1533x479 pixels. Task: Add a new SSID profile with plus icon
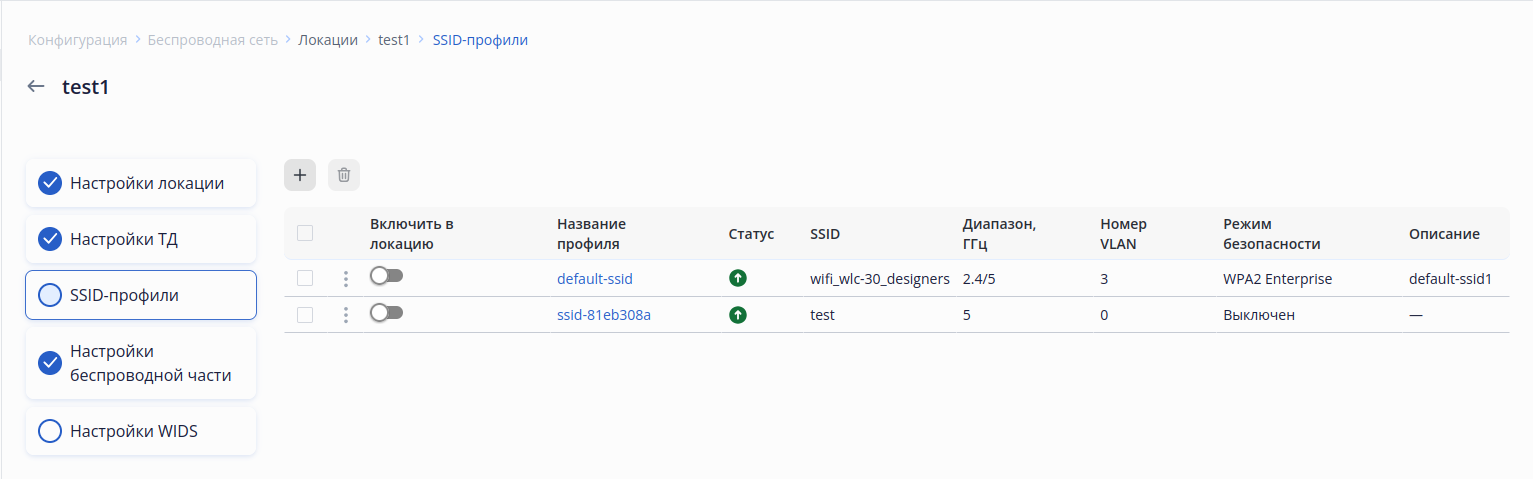[x=300, y=175]
